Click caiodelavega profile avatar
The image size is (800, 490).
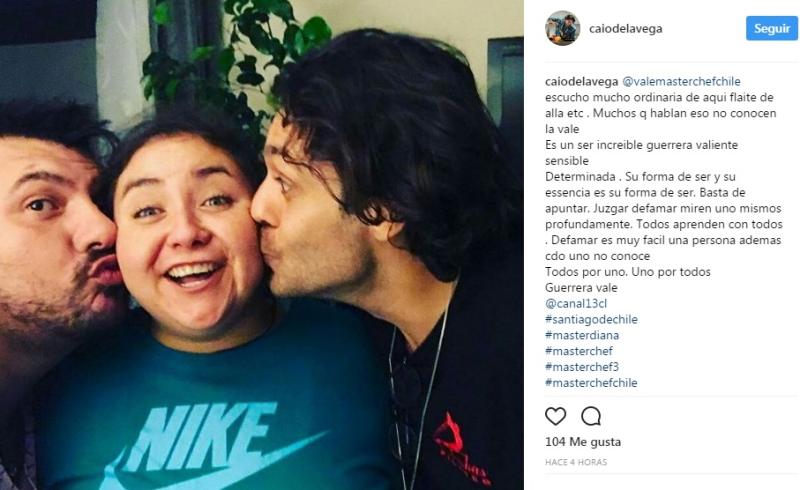(x=562, y=28)
